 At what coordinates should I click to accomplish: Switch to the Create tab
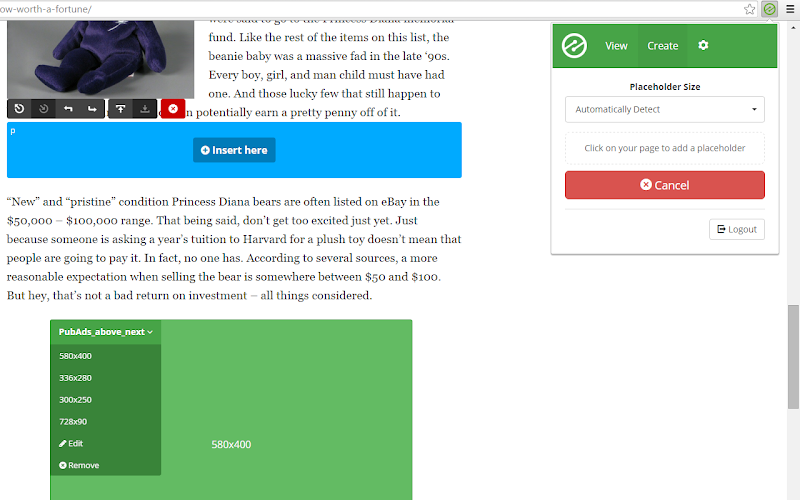pyautogui.click(x=662, y=46)
